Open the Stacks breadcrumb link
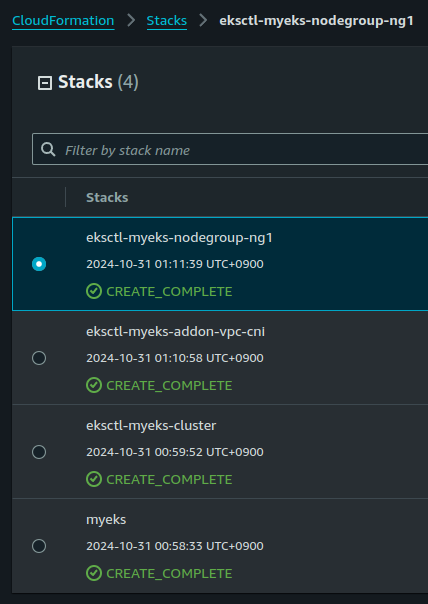The image size is (428, 604). click(167, 20)
